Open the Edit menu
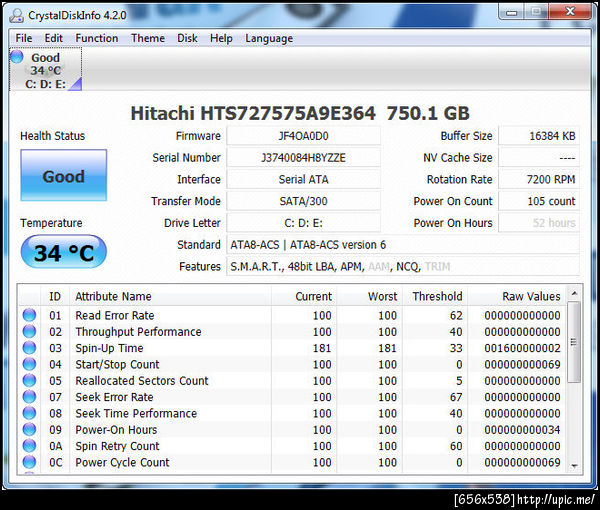The width and height of the screenshot is (600, 510). coord(54,38)
